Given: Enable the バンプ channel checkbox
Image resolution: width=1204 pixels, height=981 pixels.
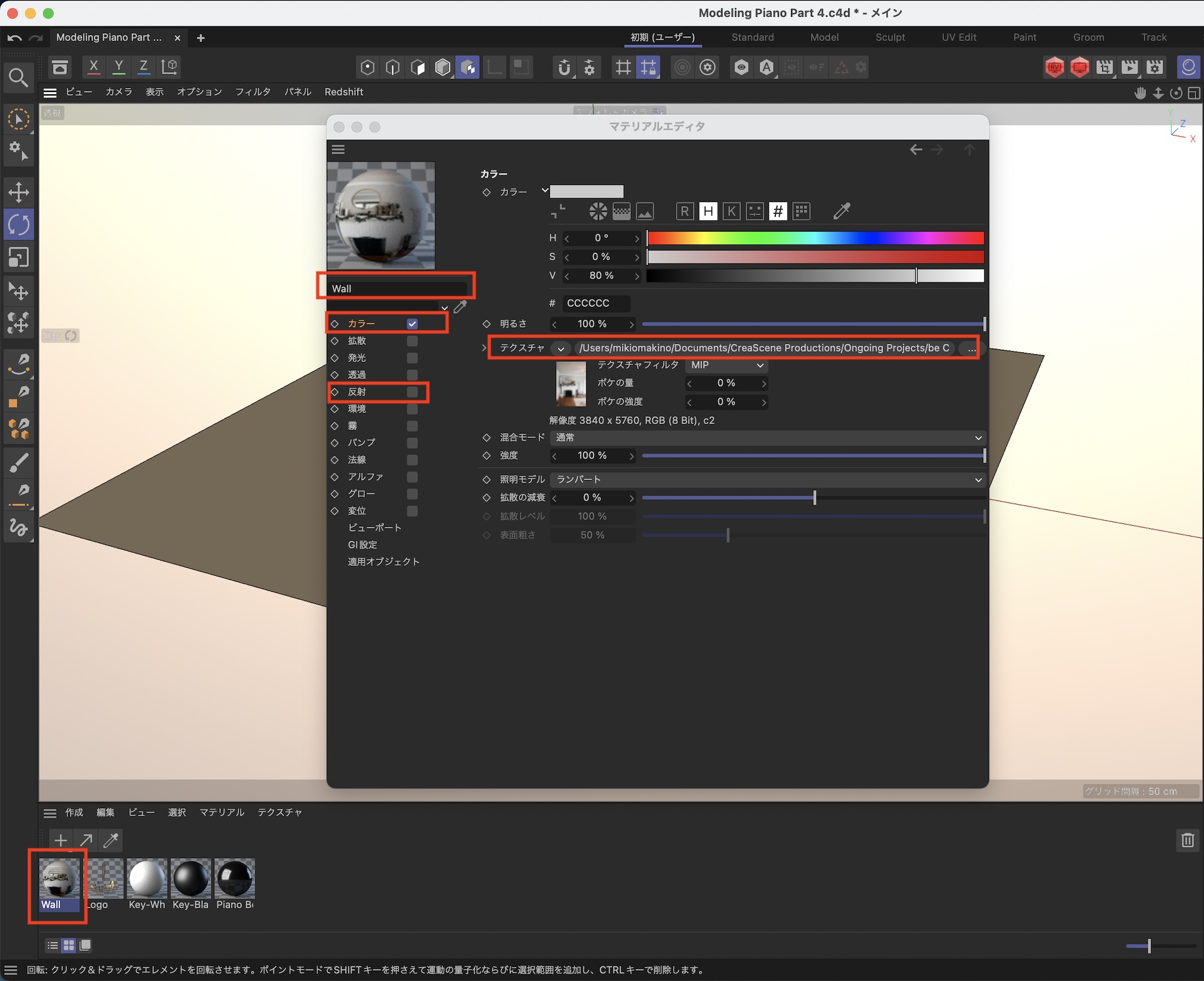Looking at the screenshot, I should click(412, 443).
